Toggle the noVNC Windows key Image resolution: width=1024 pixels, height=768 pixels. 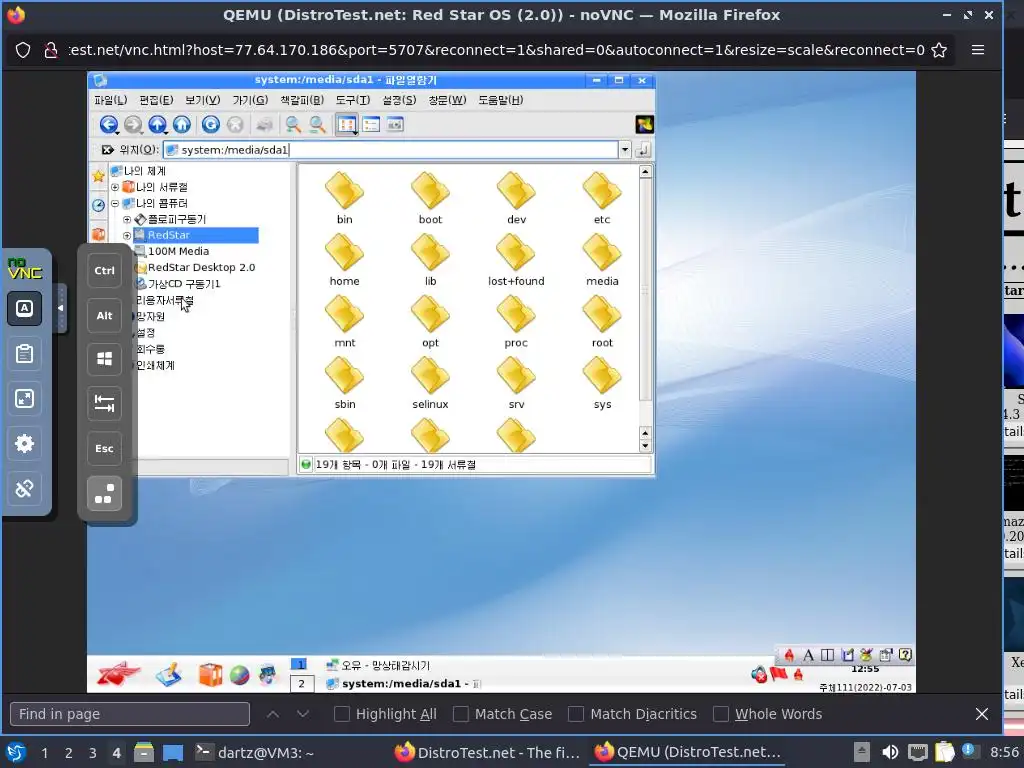click(x=104, y=359)
